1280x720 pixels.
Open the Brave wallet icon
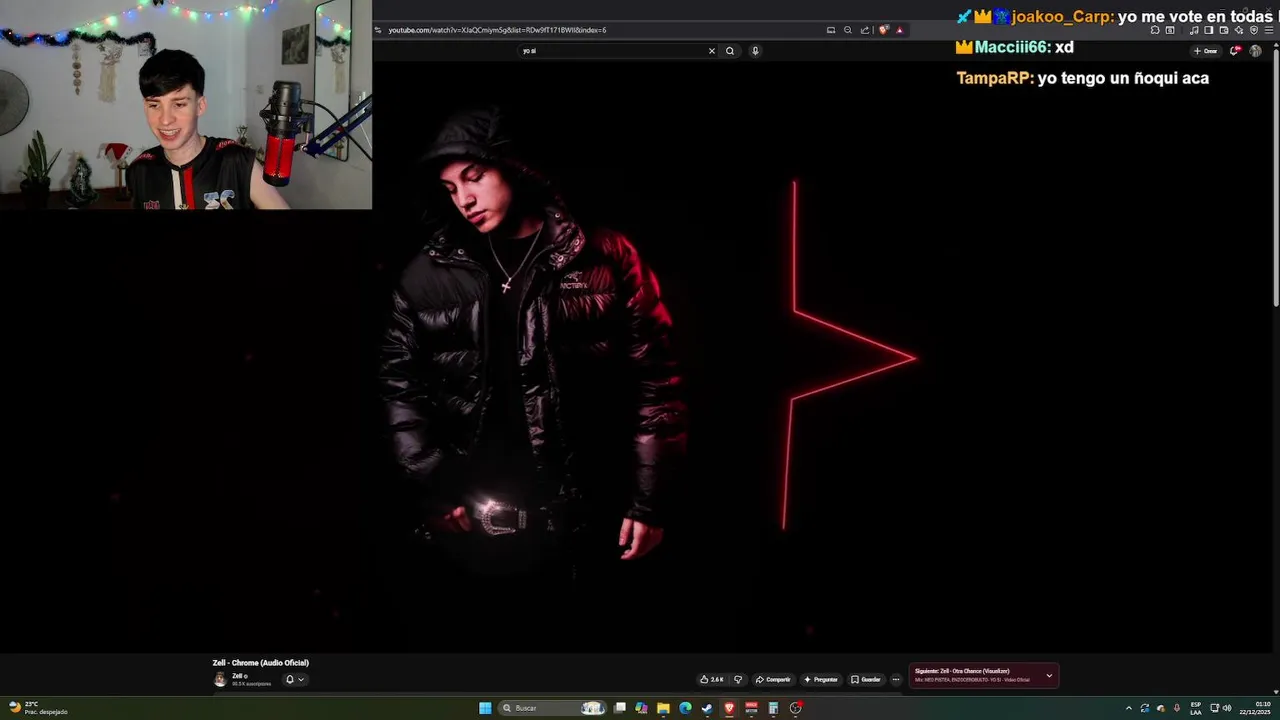pyautogui.click(x=1224, y=30)
